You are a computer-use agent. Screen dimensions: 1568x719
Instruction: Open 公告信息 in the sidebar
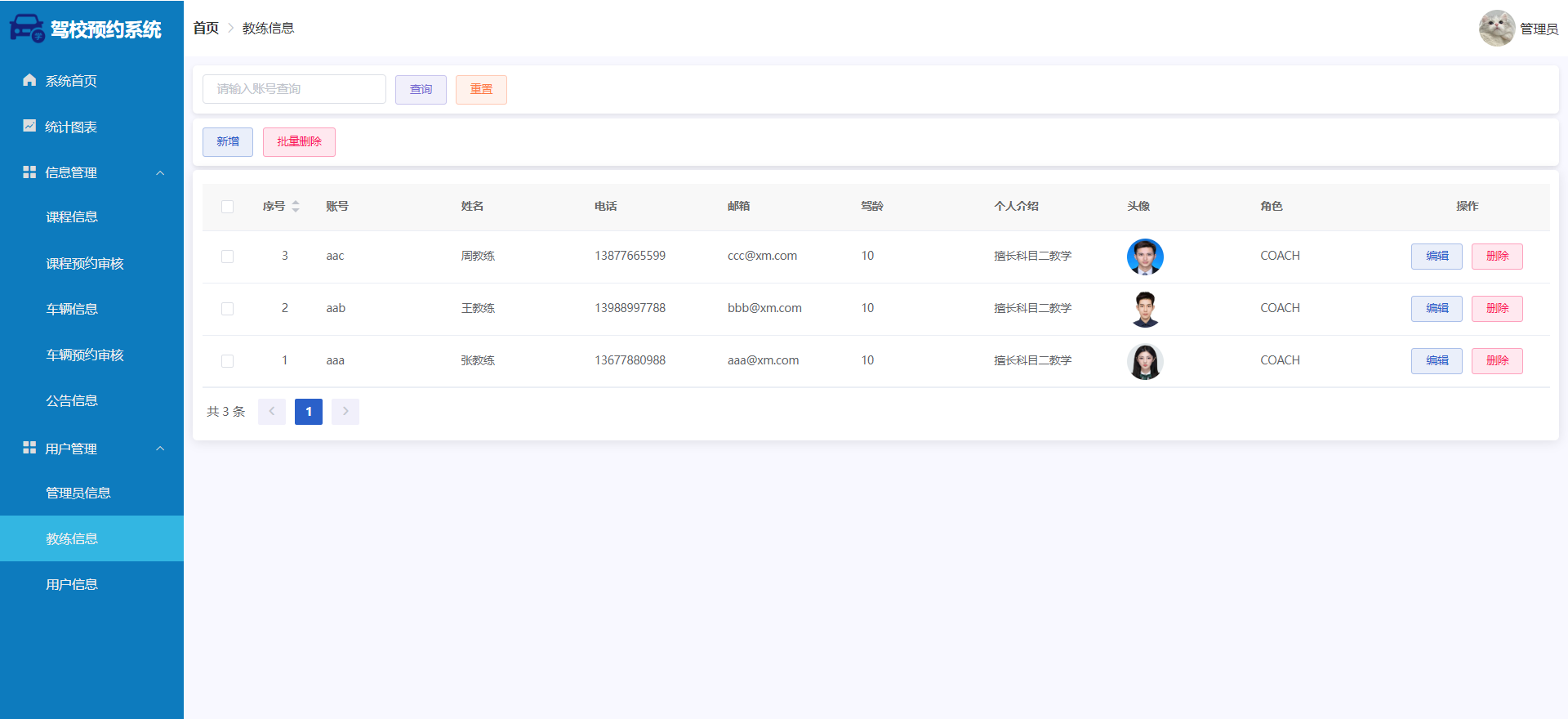click(x=91, y=400)
